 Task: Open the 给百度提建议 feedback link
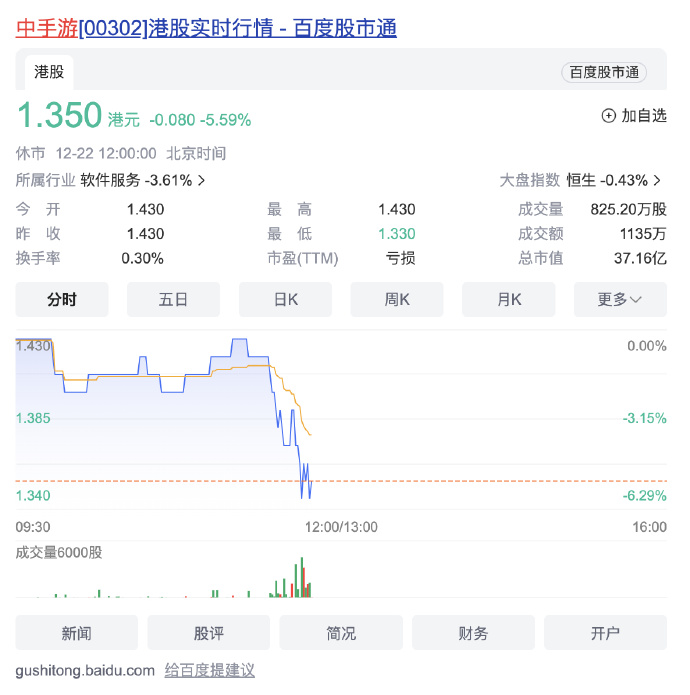210,671
